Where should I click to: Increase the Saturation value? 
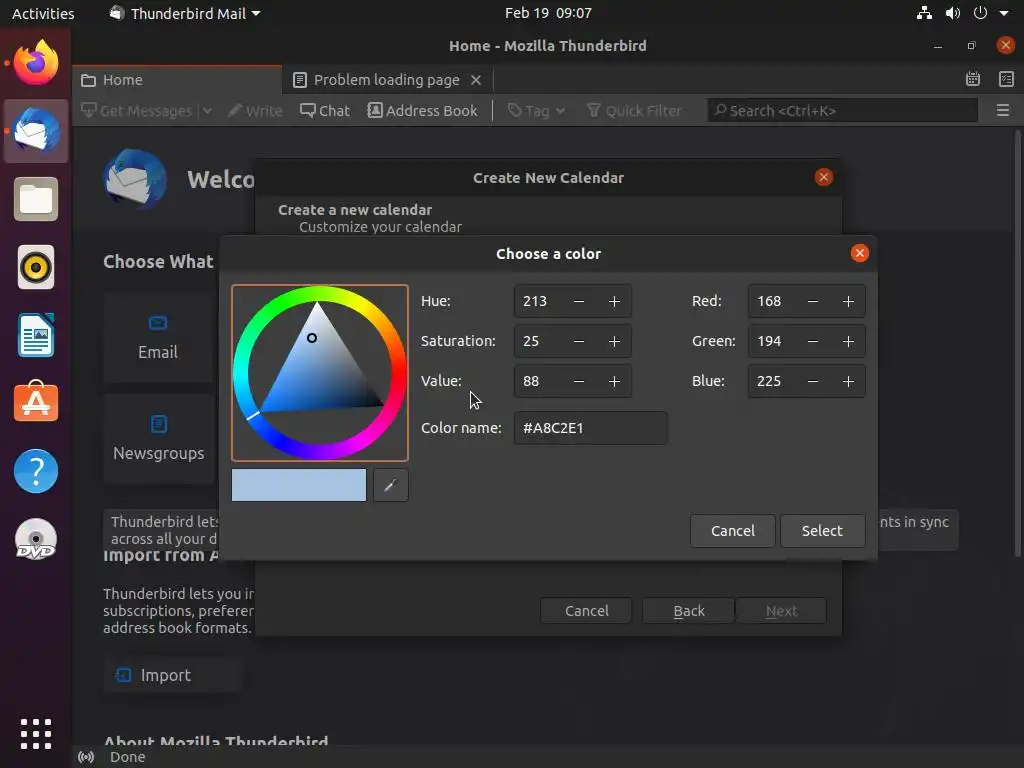614,341
